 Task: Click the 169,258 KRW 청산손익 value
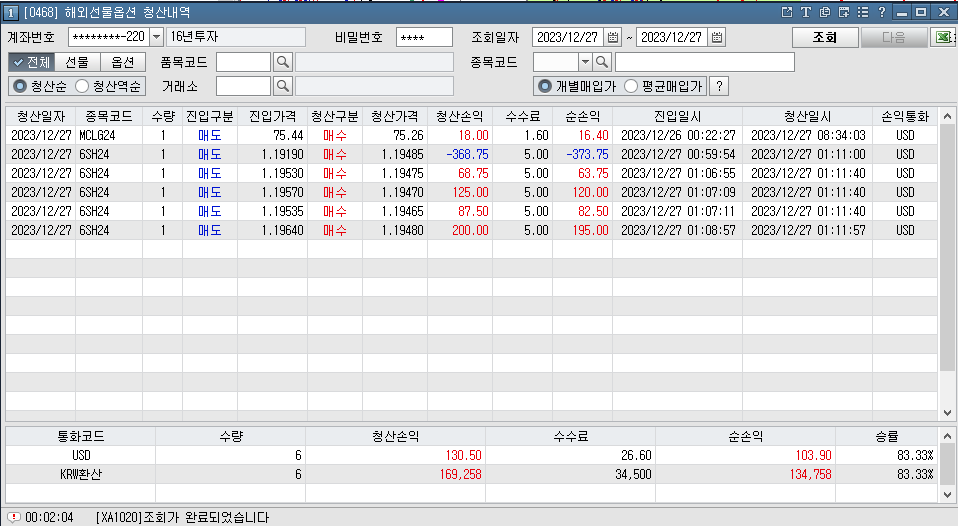coord(460,474)
